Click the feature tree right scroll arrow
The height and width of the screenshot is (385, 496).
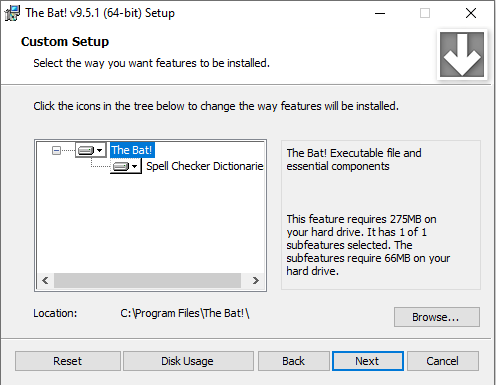[x=256, y=280]
